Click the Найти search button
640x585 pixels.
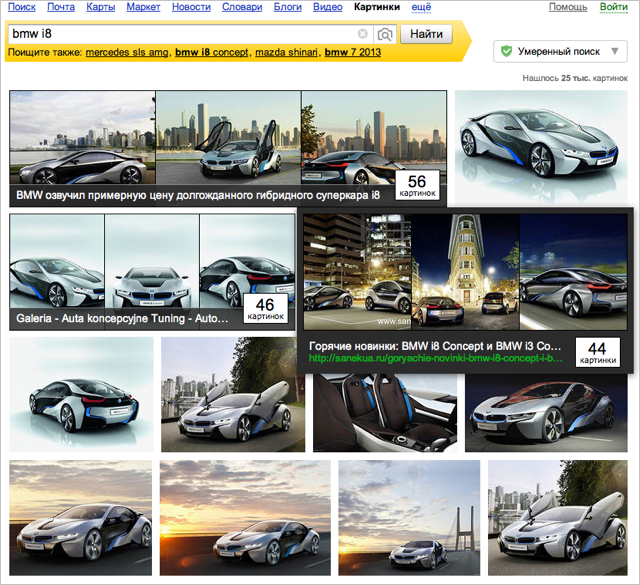click(x=426, y=34)
